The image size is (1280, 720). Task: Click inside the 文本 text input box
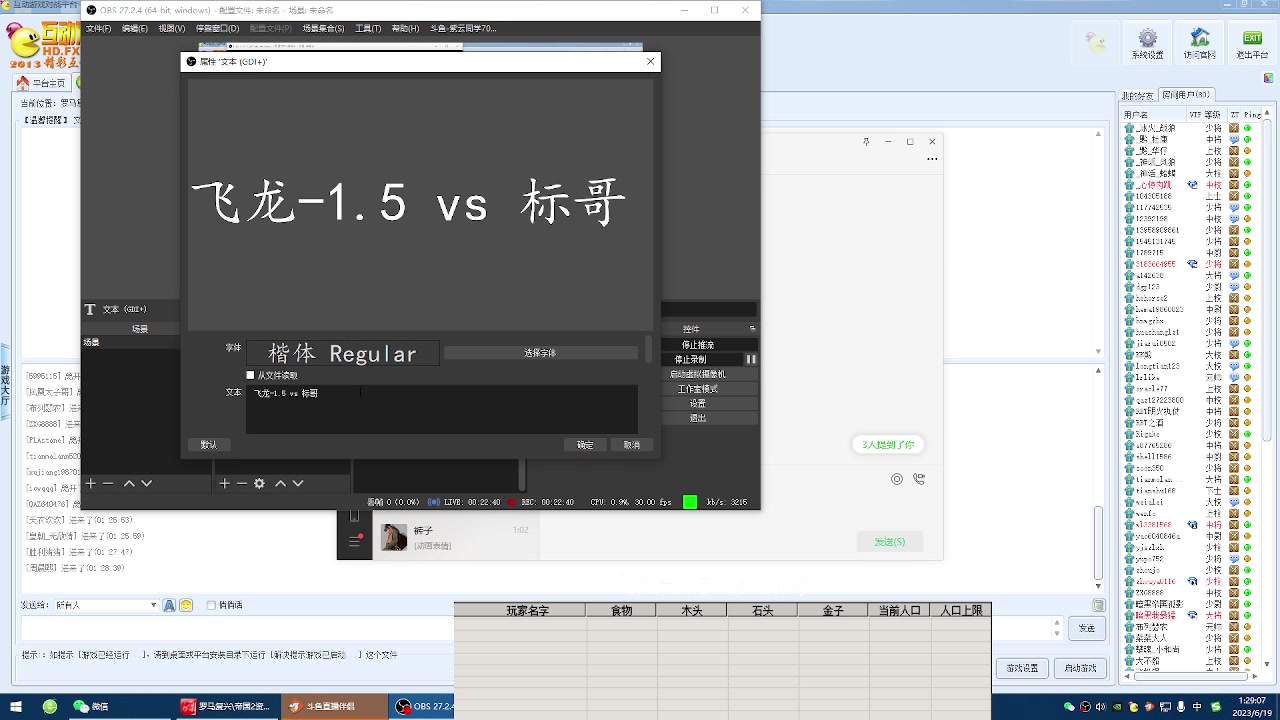tap(441, 409)
